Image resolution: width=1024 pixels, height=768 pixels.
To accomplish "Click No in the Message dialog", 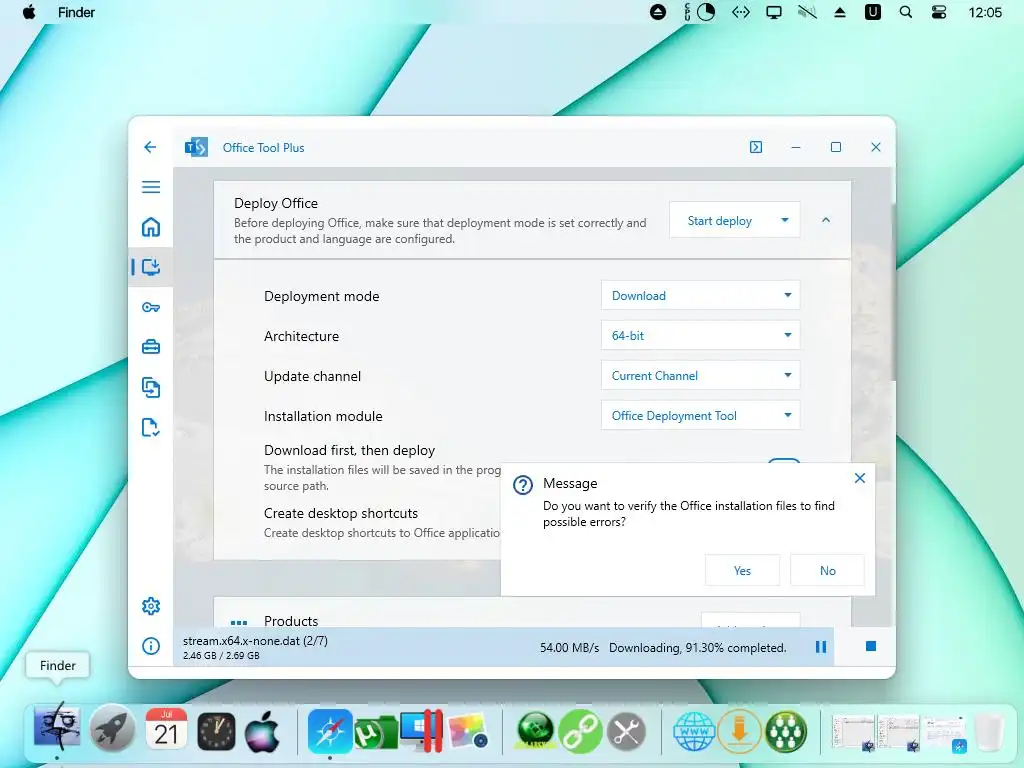I will point(827,570).
